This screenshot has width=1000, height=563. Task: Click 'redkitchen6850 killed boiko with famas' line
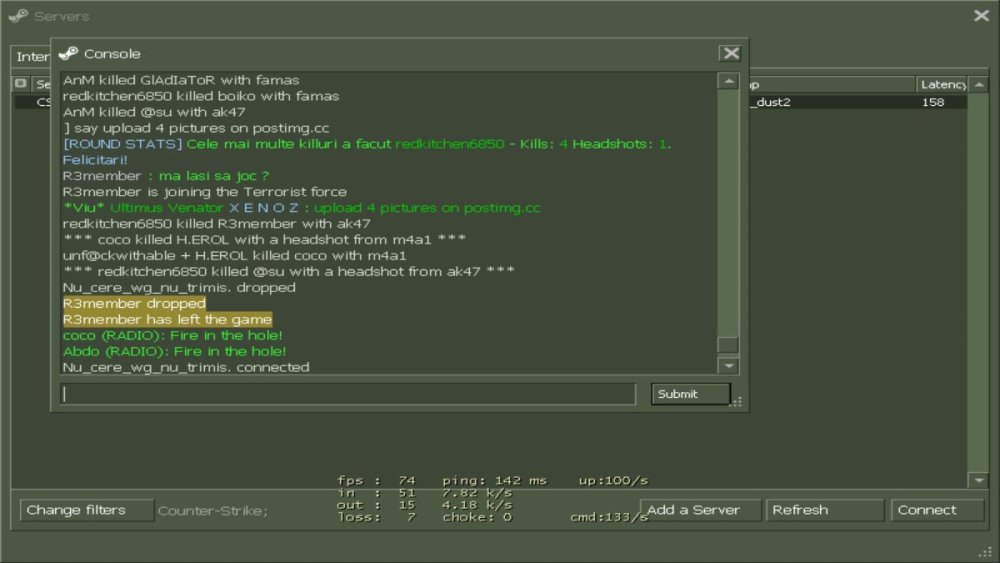click(201, 96)
